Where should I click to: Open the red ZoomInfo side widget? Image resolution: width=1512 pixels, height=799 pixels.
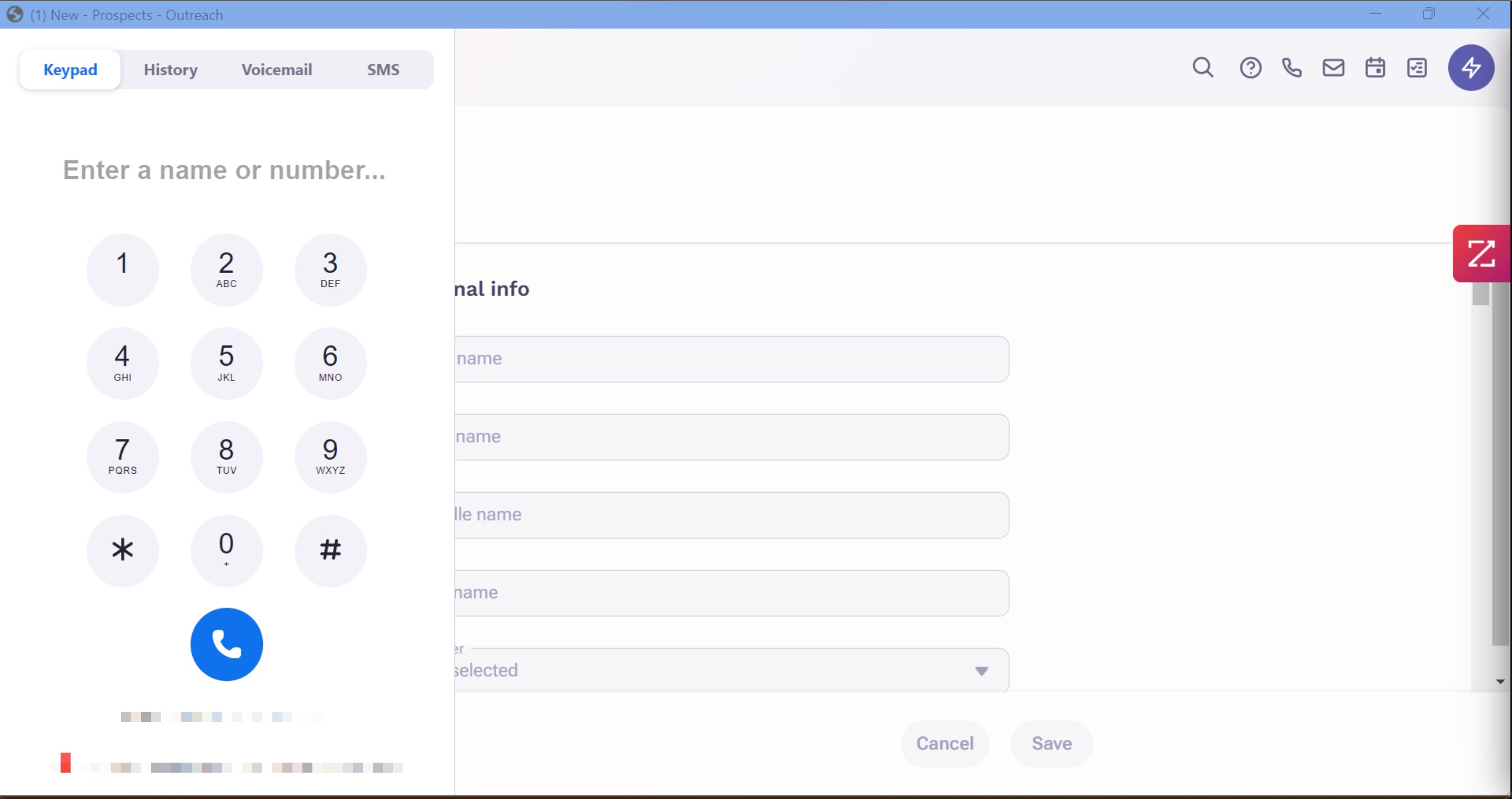[1481, 254]
